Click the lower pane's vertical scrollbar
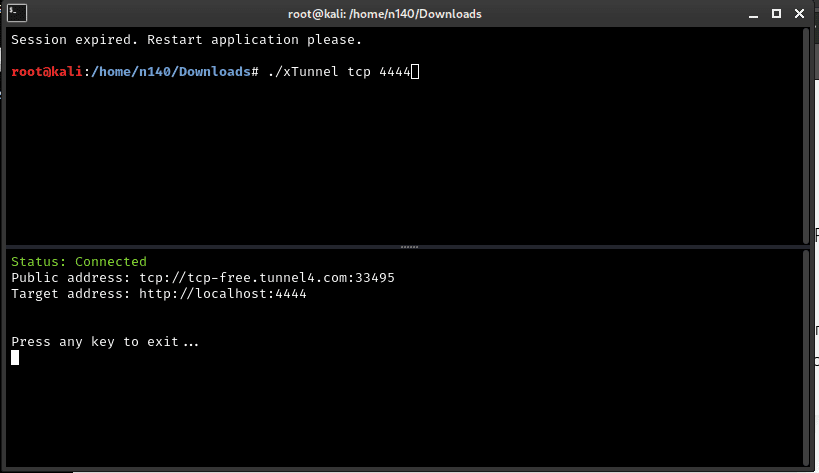This screenshot has width=819, height=473. pos(807,358)
